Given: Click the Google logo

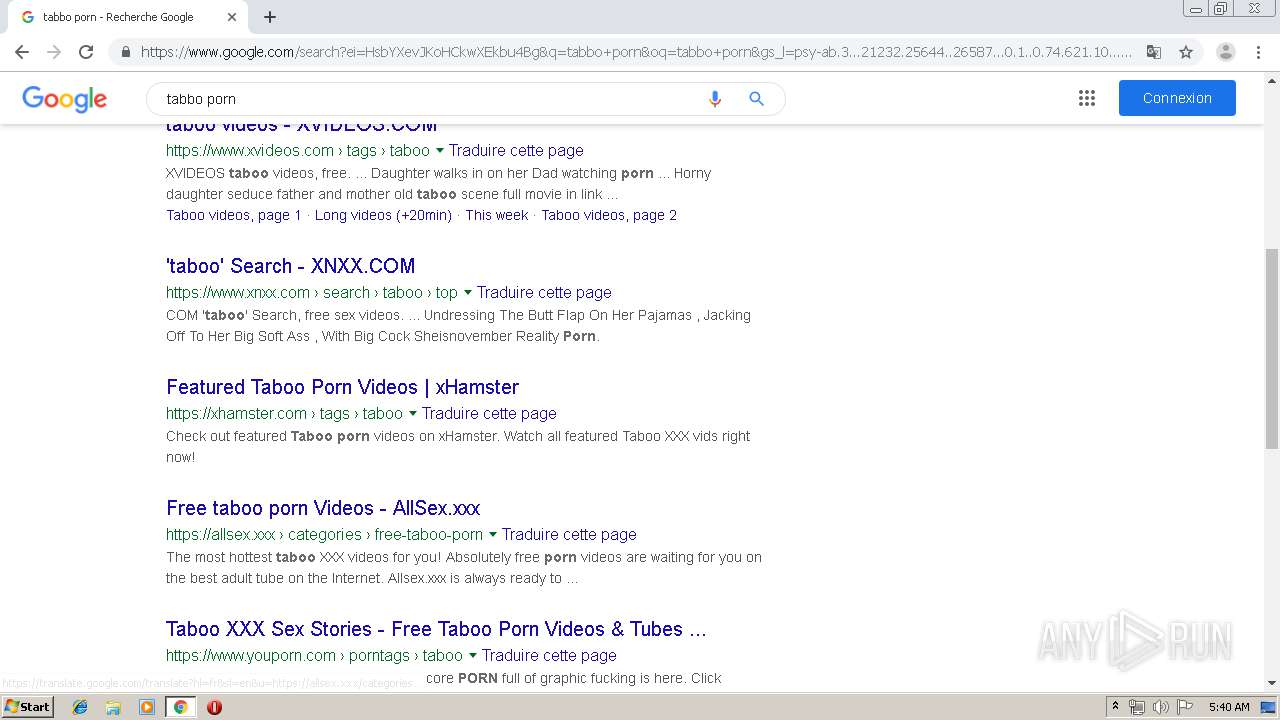Looking at the screenshot, I should 64,99.
